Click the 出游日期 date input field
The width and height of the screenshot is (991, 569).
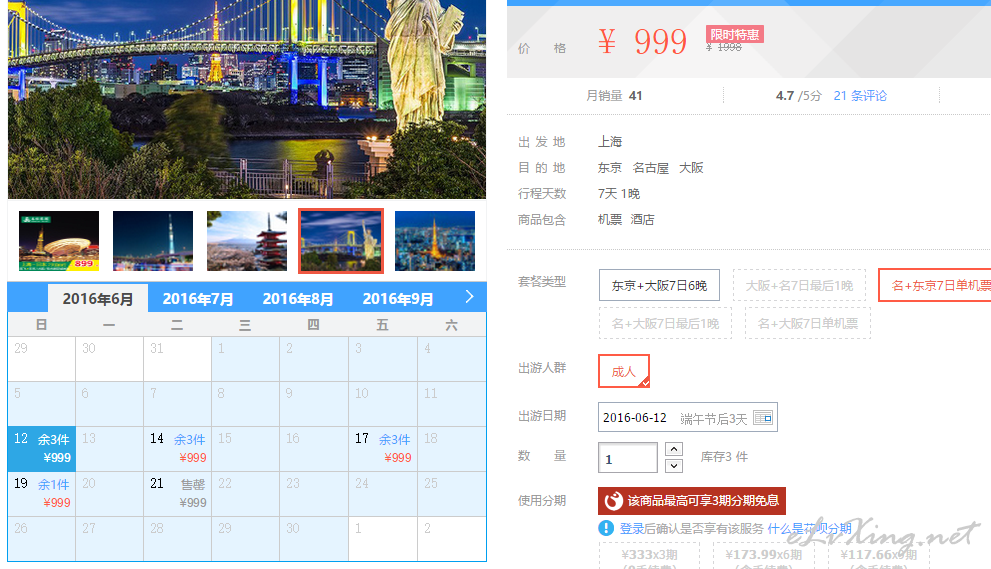coord(688,417)
